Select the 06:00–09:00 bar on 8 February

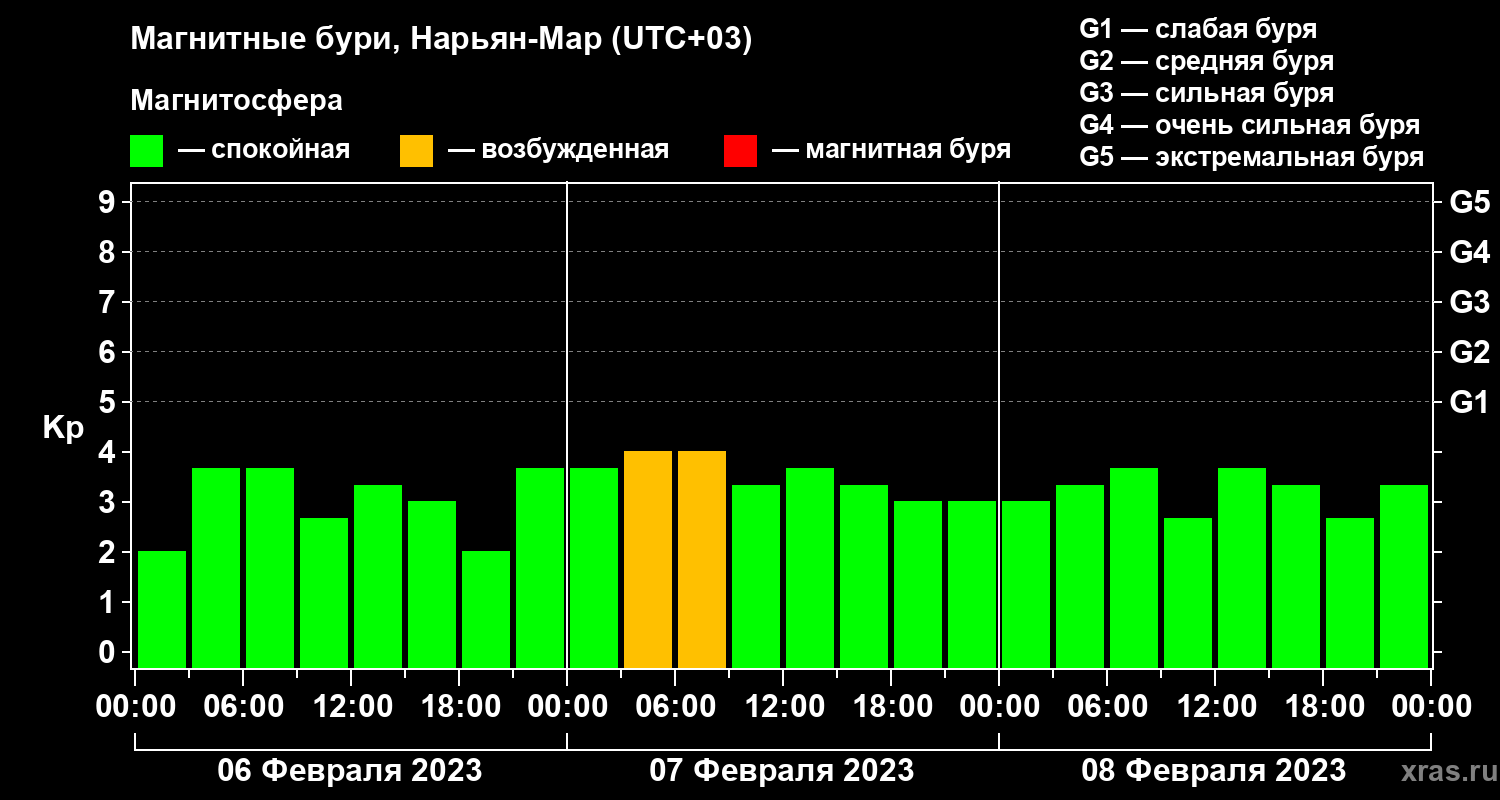[1134, 568]
